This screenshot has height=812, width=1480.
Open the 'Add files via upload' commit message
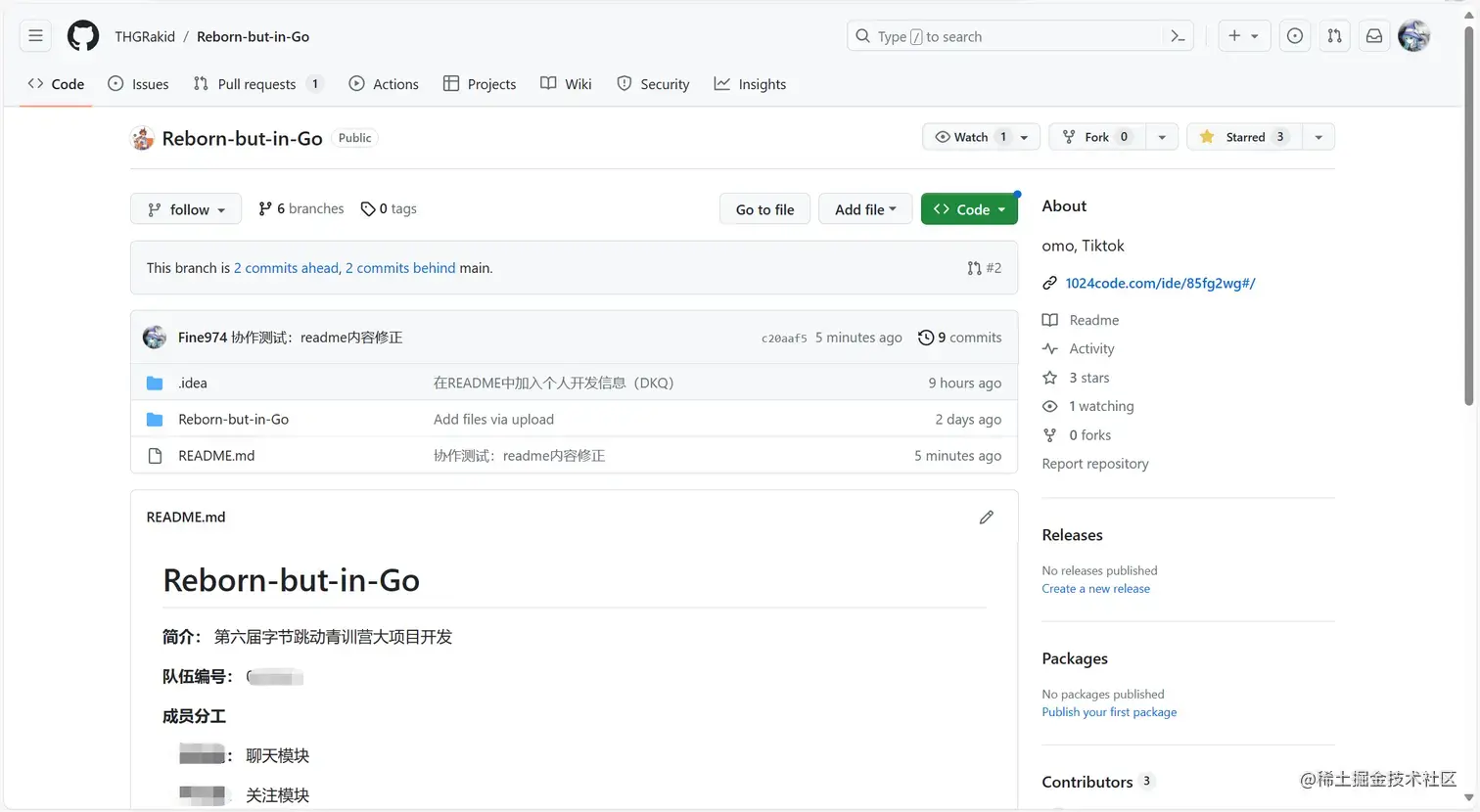click(493, 420)
